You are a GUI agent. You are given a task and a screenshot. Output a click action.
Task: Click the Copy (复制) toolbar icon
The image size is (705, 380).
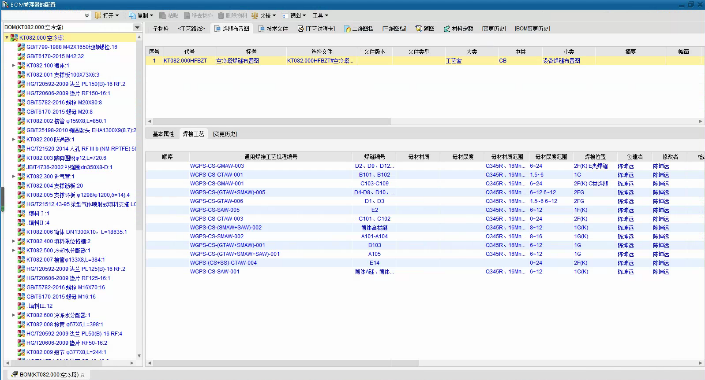[132, 15]
